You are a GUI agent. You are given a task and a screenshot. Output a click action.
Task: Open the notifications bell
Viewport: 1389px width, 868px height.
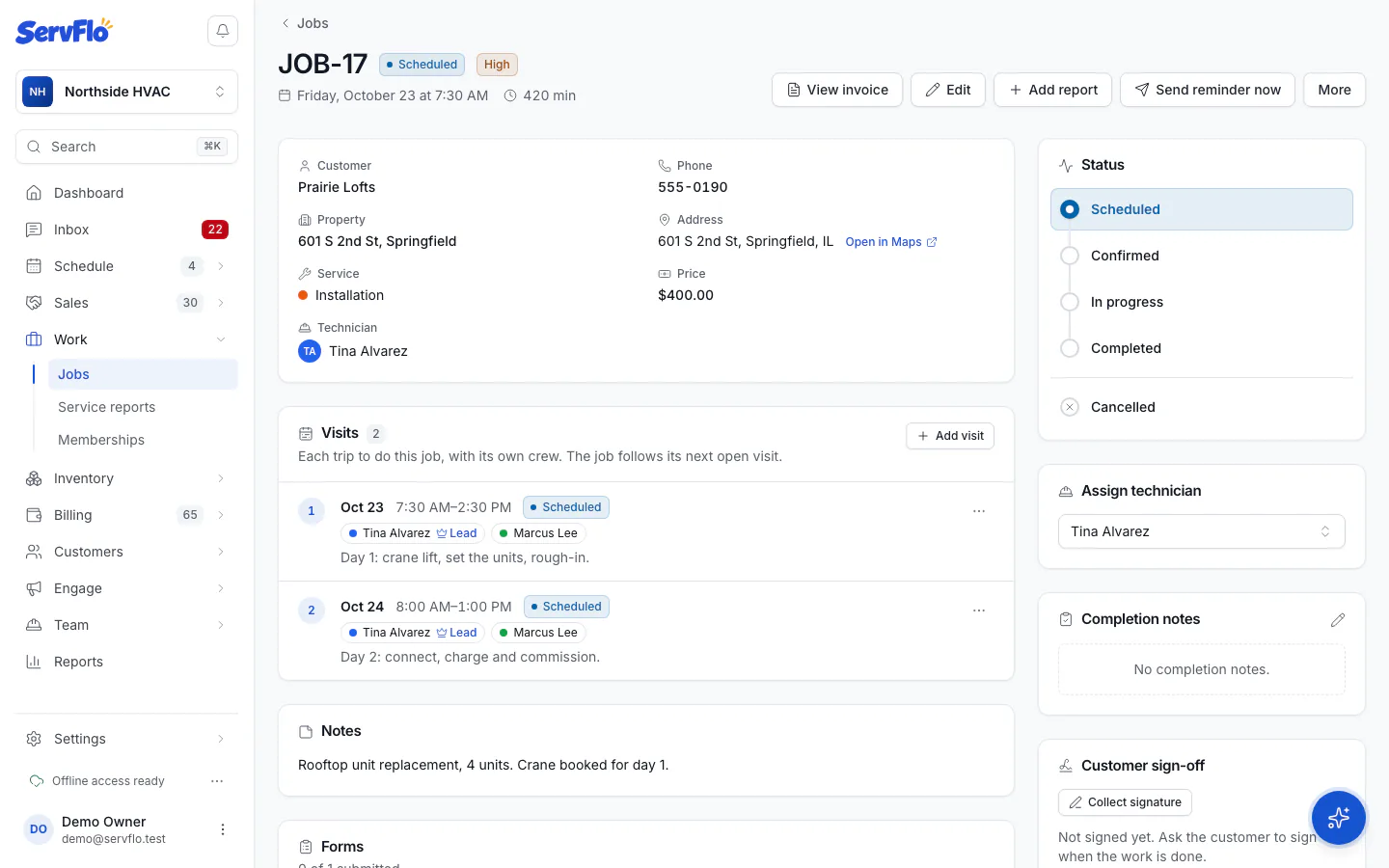pos(223,31)
